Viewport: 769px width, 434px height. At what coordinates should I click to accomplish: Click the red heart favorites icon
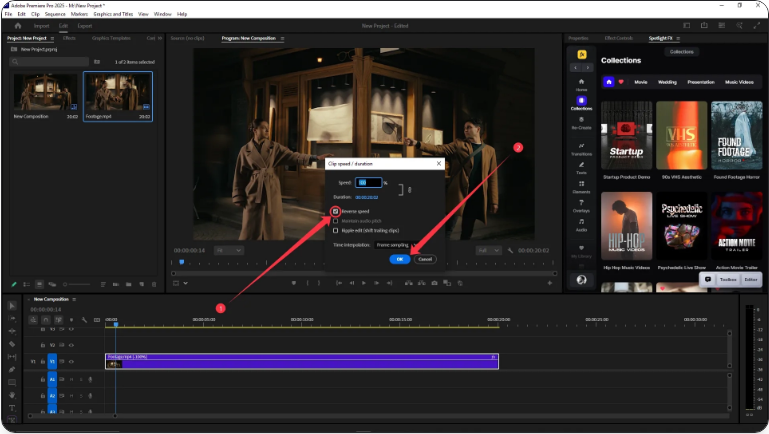[x=621, y=82]
